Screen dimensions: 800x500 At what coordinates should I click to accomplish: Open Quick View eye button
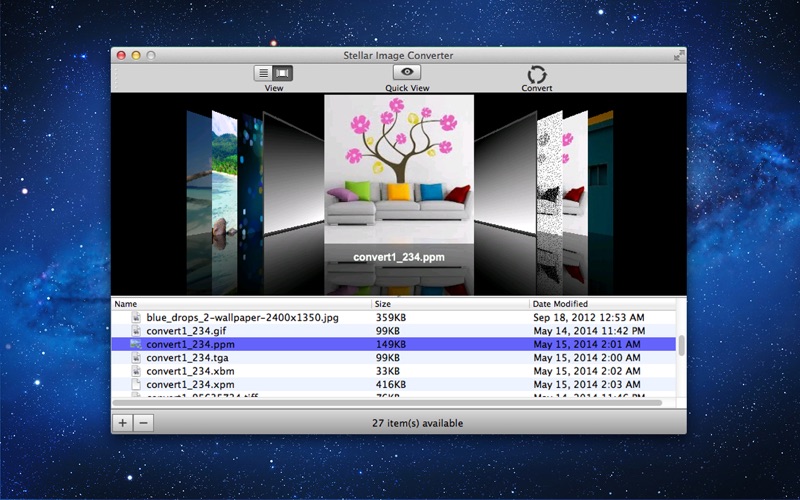tap(407, 72)
